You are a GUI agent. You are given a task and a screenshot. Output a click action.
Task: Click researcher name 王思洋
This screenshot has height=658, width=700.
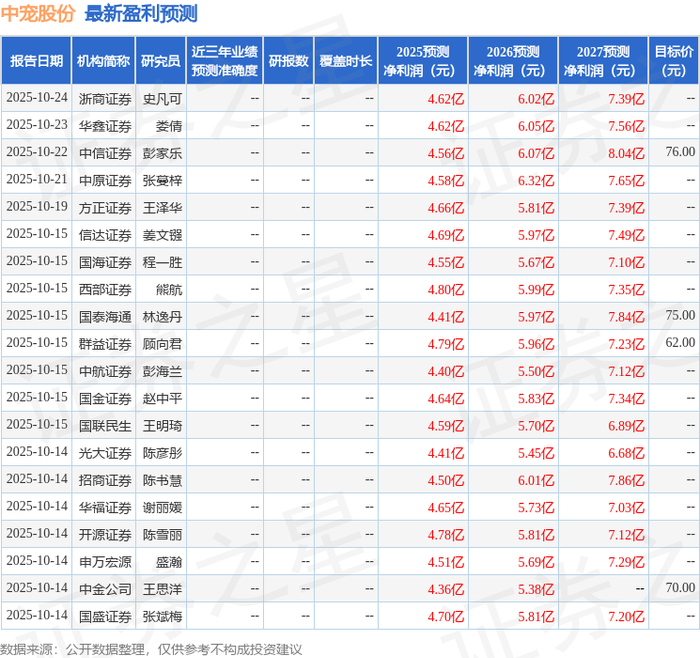(x=162, y=589)
